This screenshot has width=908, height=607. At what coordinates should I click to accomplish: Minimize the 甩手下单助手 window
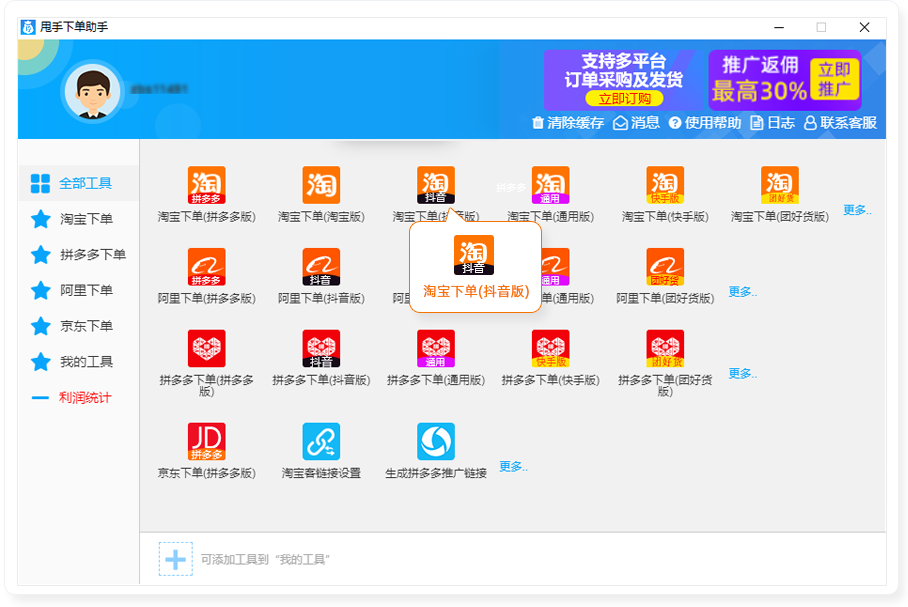779,27
